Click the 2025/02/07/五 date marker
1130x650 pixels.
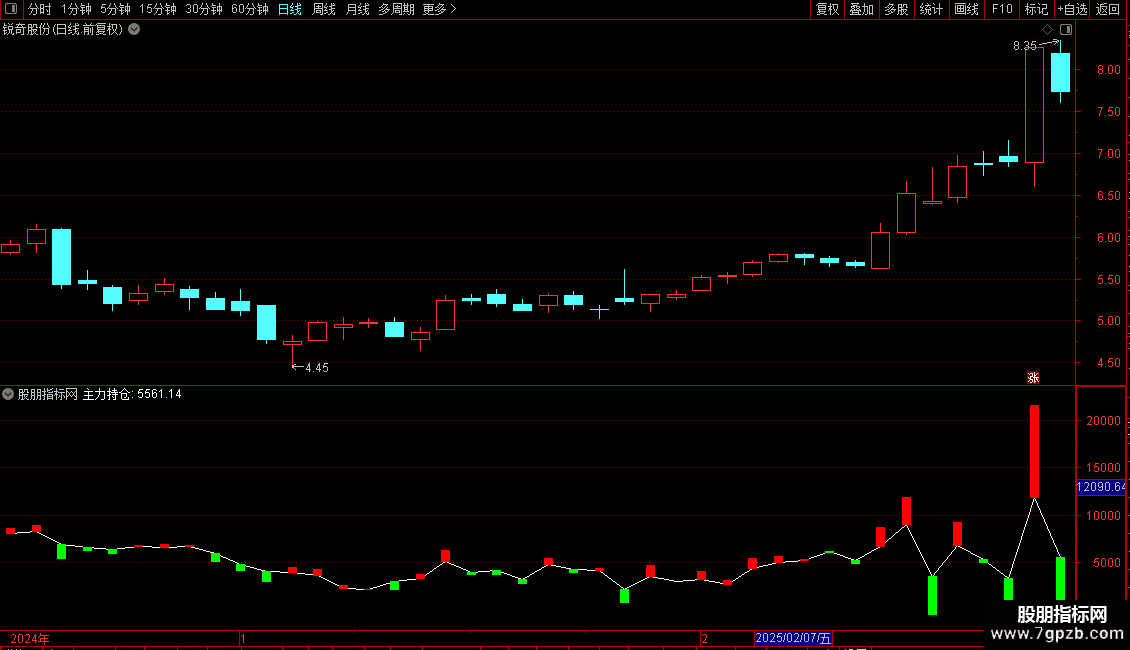point(793,638)
